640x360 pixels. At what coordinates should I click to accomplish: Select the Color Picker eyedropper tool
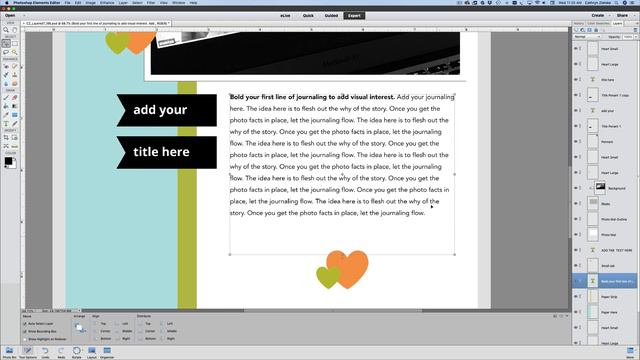coord(6,115)
